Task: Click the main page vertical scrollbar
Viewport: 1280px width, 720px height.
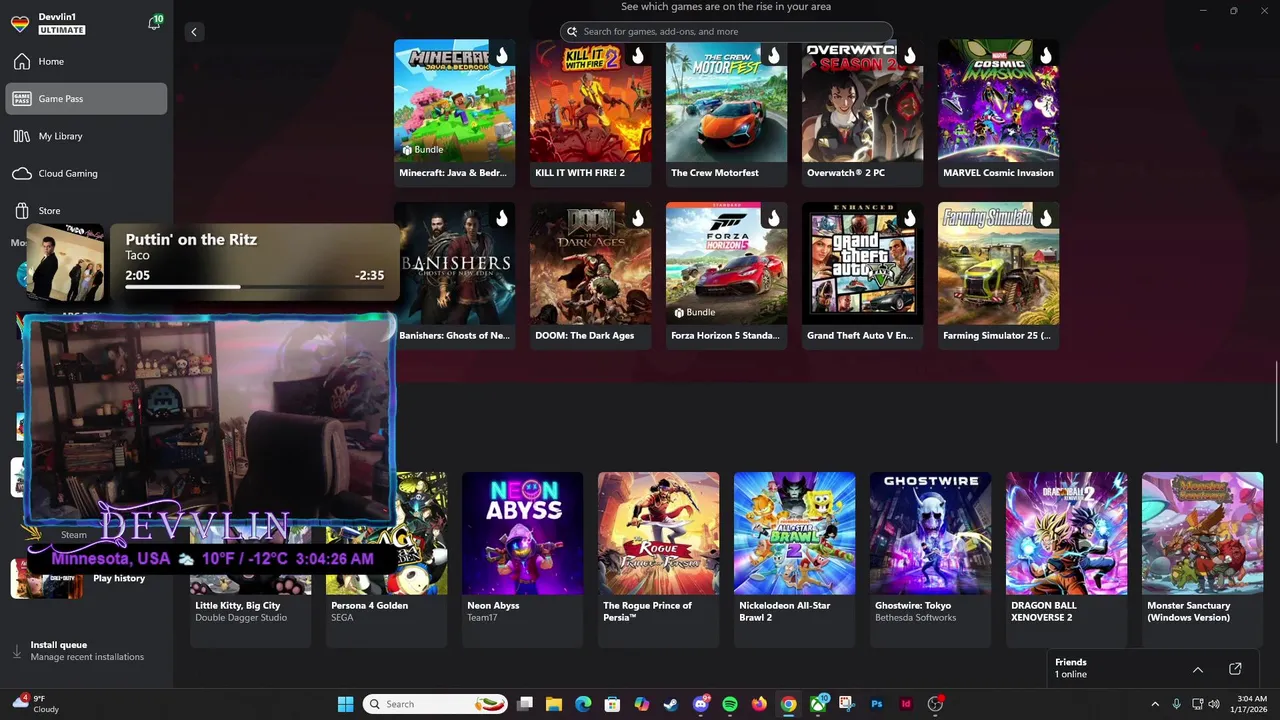Action: 1276,400
